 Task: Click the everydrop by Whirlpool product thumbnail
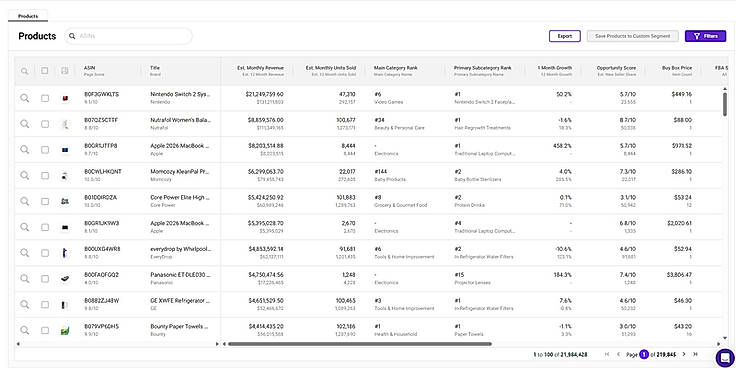pos(65,253)
